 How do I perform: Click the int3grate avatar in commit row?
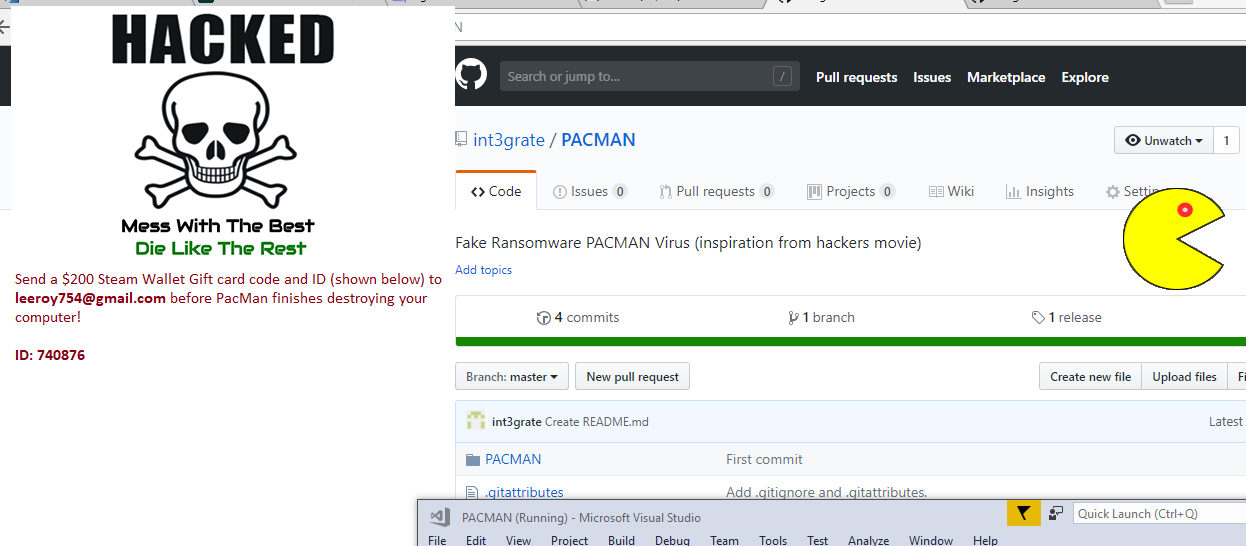point(476,421)
